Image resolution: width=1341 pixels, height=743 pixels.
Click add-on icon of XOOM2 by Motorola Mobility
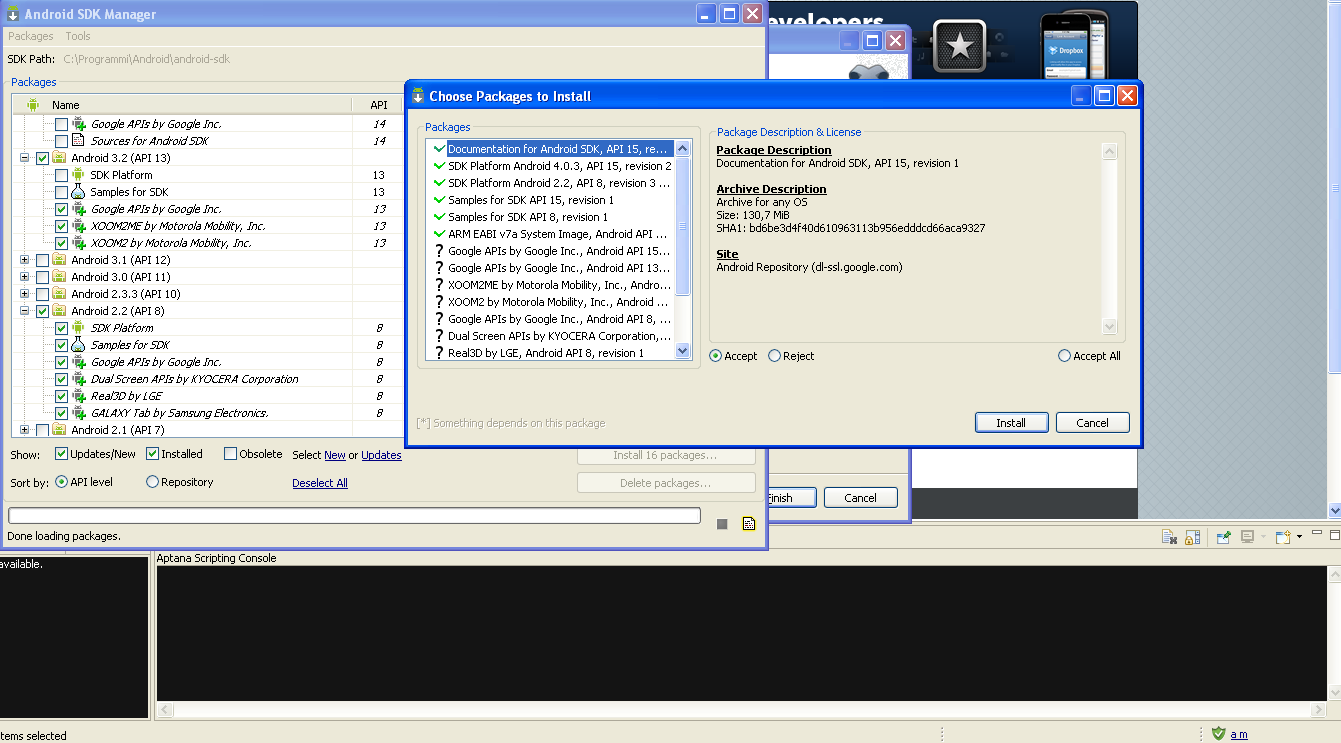pyautogui.click(x=79, y=243)
